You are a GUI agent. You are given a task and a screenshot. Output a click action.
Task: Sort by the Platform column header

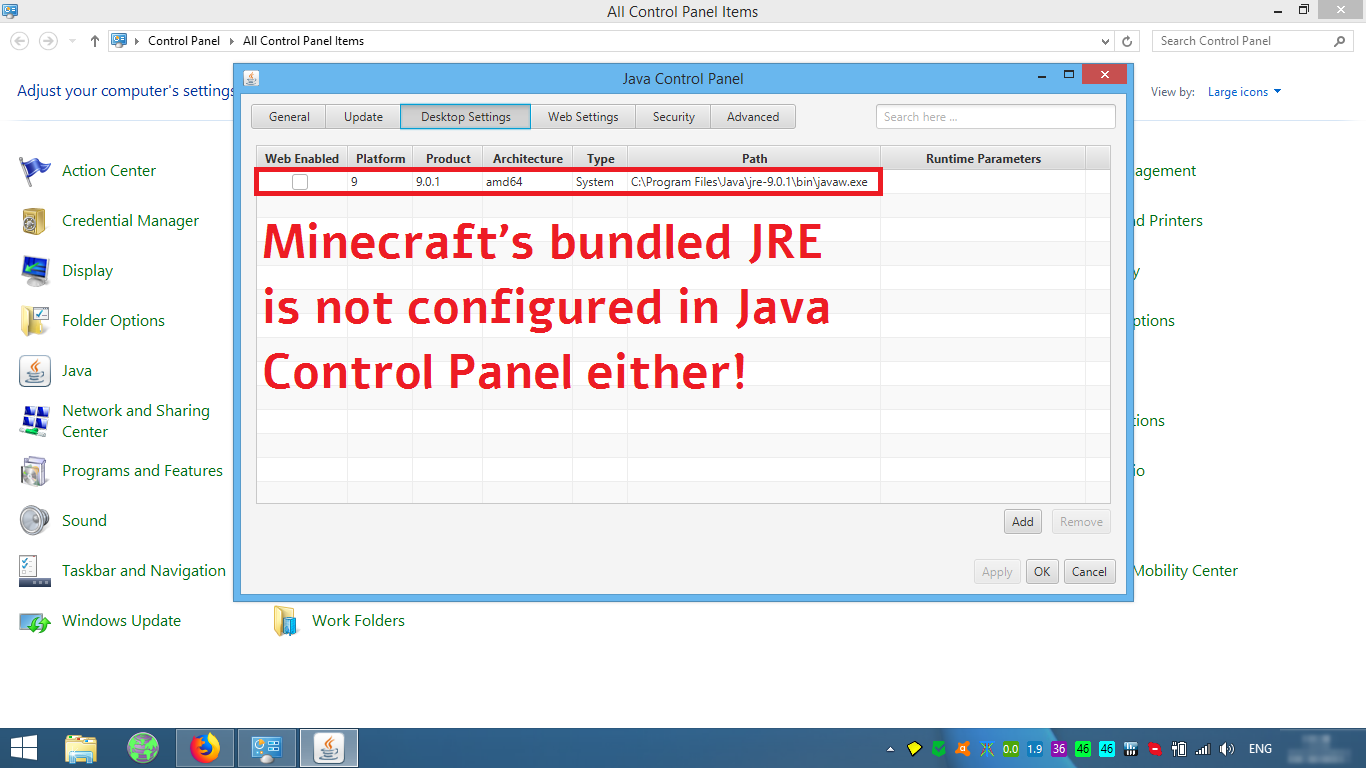point(380,158)
